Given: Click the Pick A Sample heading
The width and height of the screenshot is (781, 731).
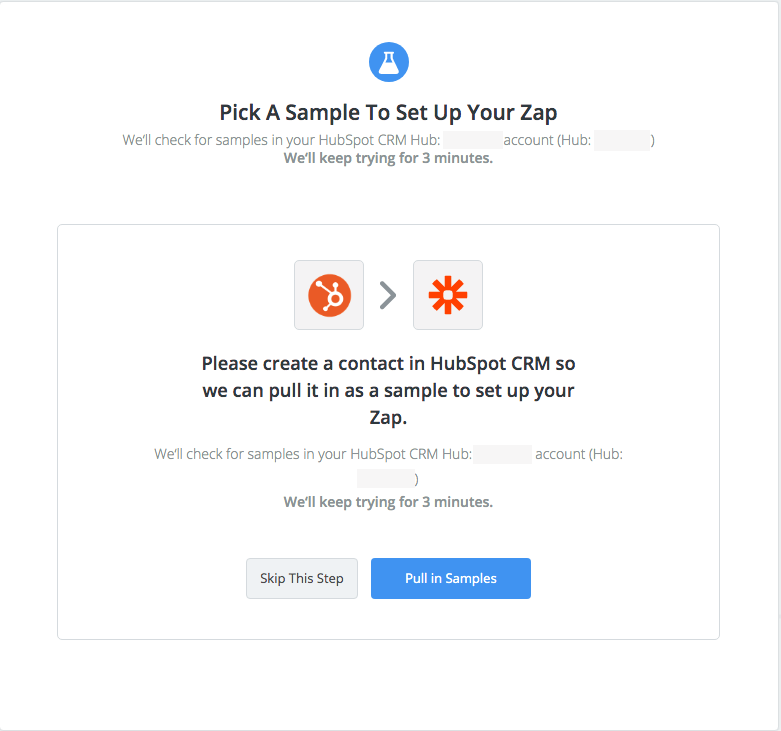Looking at the screenshot, I should [x=389, y=113].
